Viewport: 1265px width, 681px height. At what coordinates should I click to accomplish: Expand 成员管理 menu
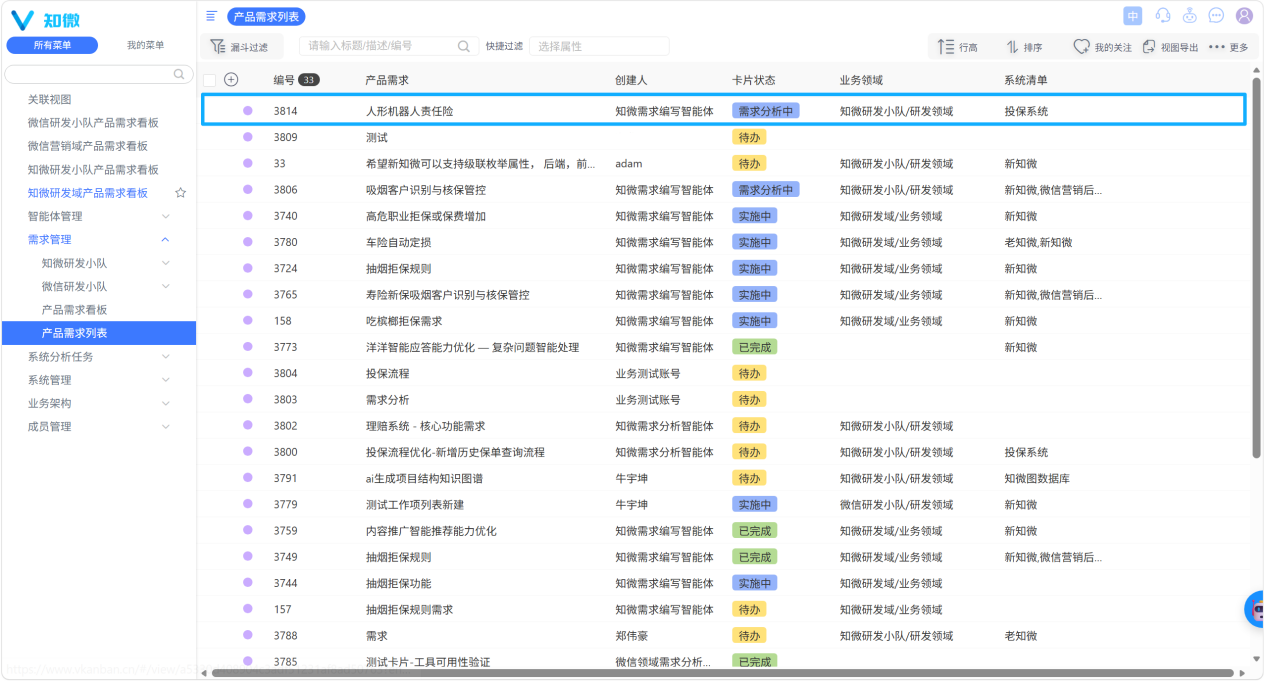pyautogui.click(x=166, y=426)
